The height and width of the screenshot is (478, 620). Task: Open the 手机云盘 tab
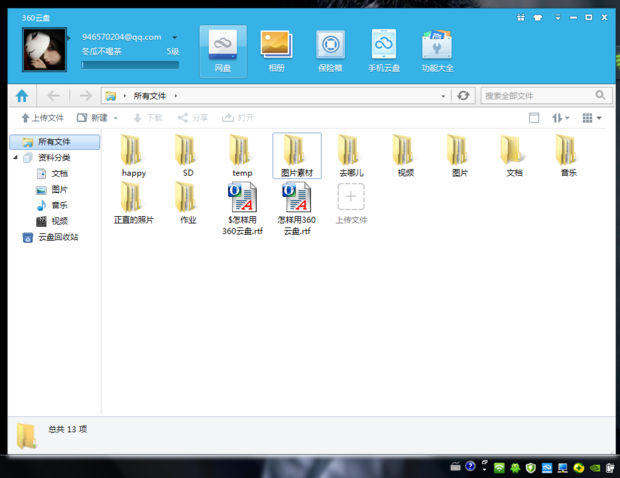coord(384,51)
